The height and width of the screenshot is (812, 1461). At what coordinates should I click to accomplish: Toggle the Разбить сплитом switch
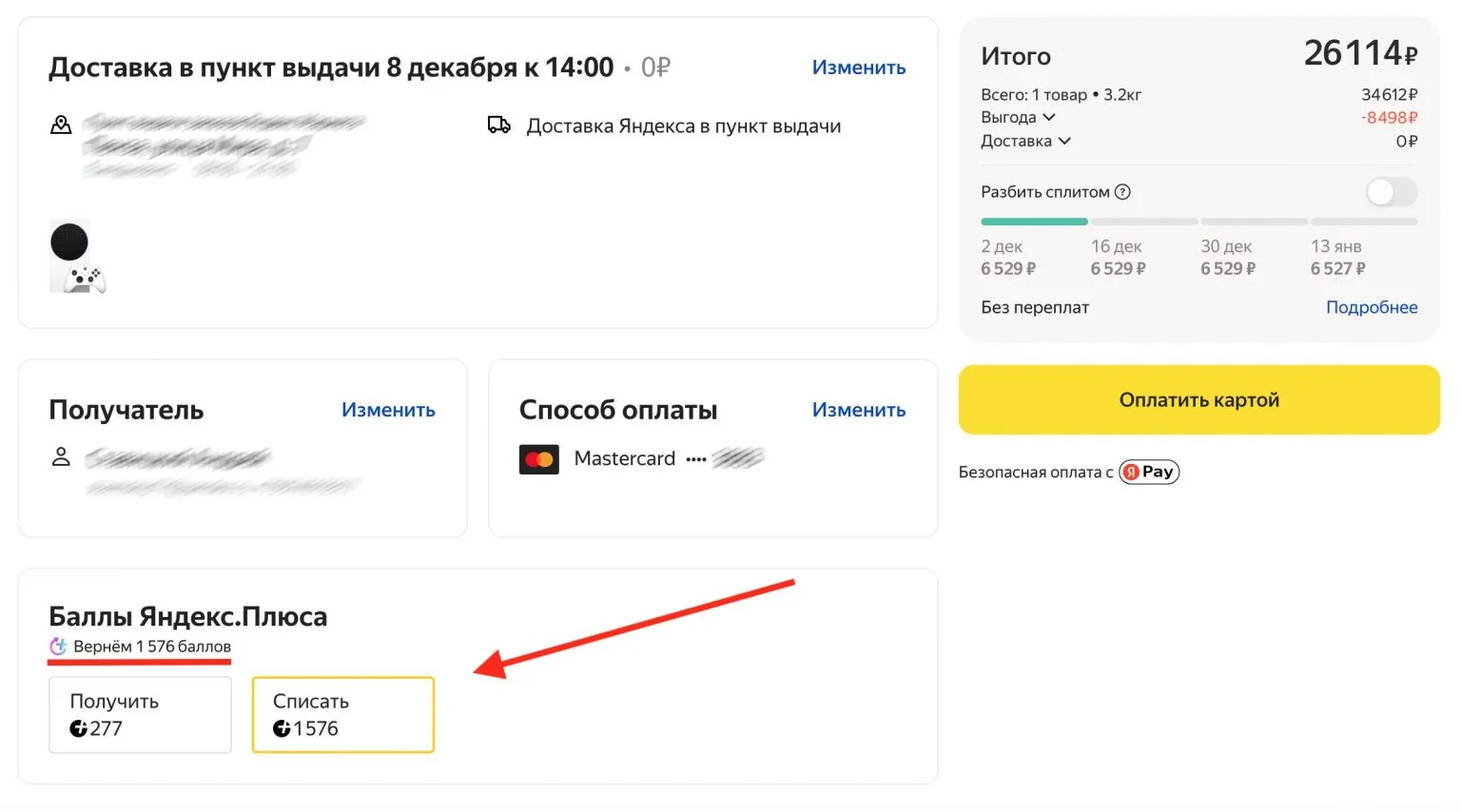click(1391, 192)
